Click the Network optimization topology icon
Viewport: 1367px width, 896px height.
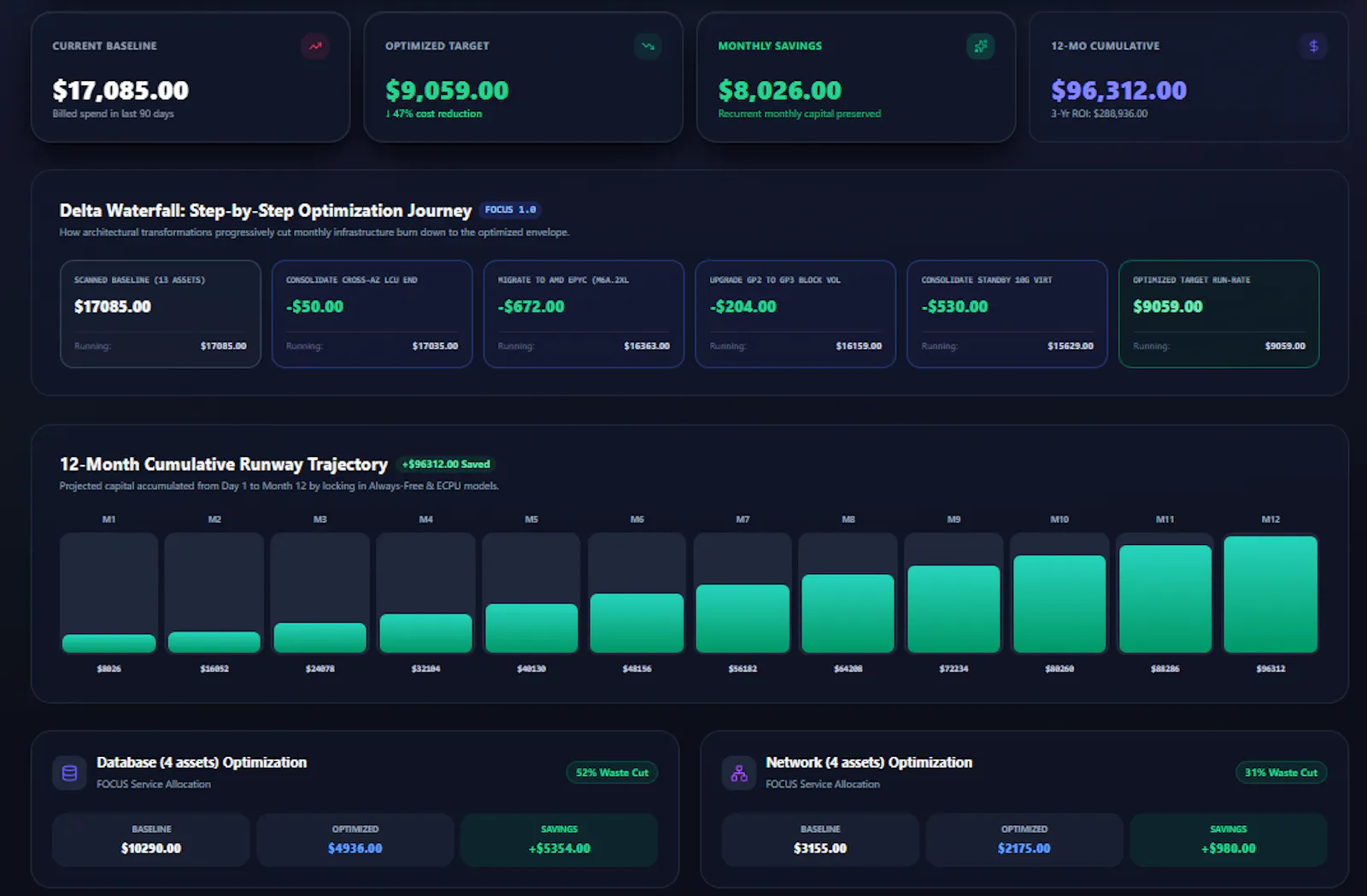739,773
